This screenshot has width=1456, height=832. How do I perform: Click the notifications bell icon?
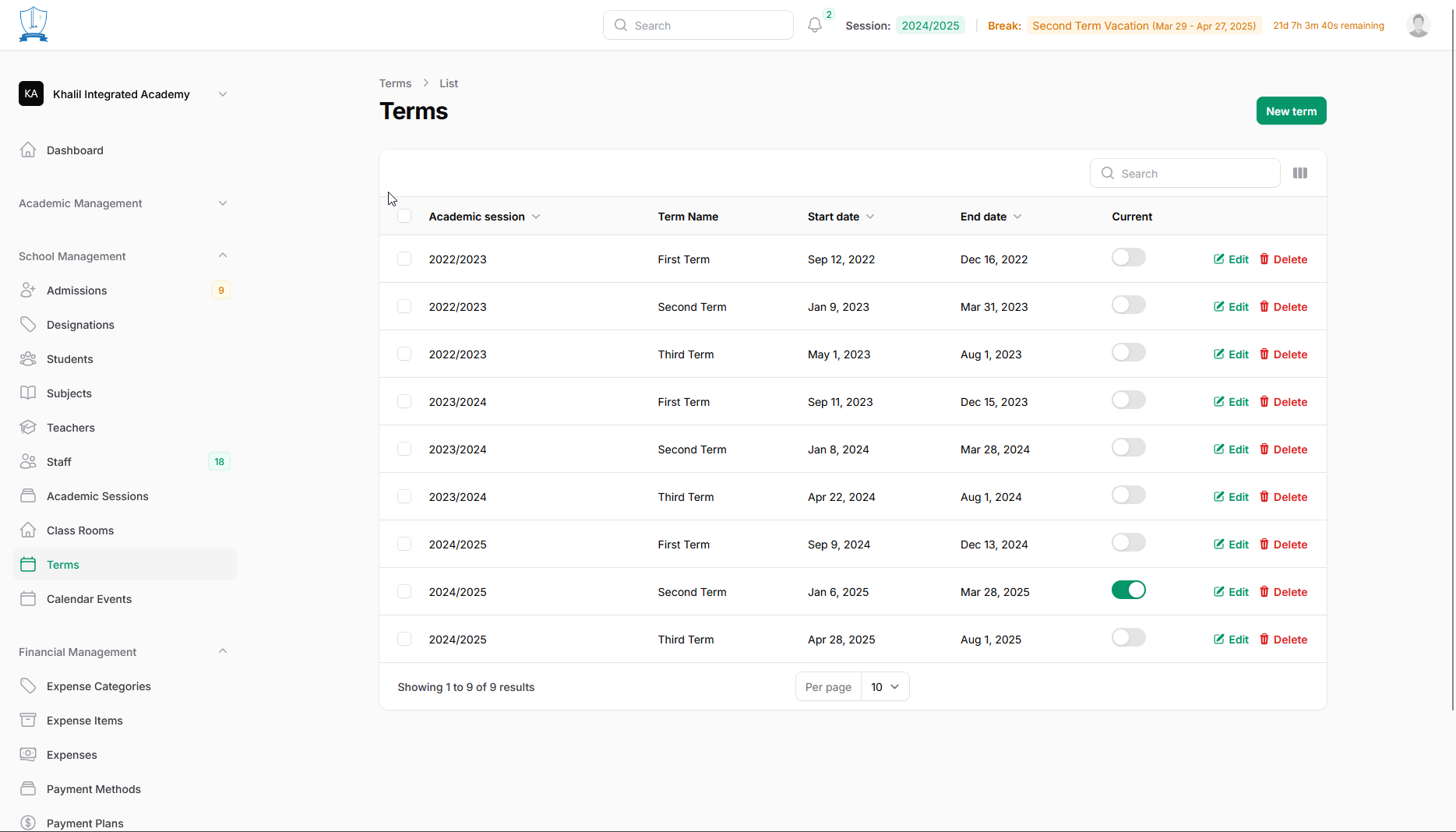(x=815, y=26)
